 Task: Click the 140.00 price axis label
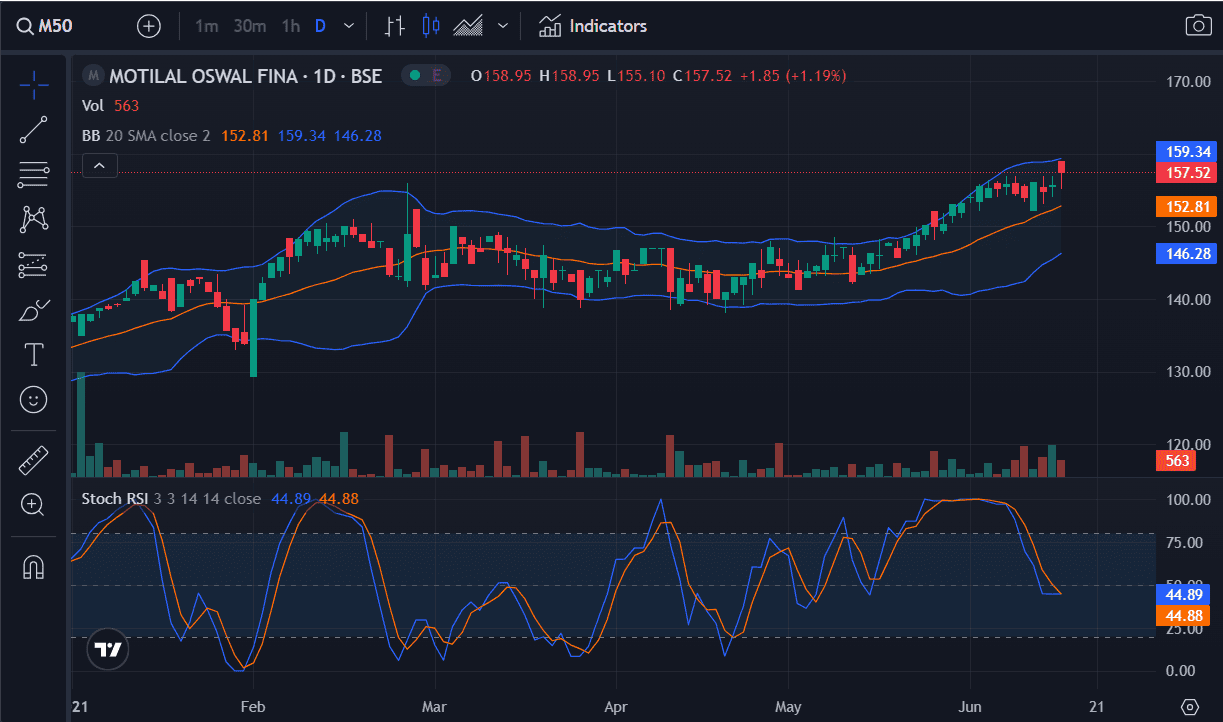(x=1189, y=299)
